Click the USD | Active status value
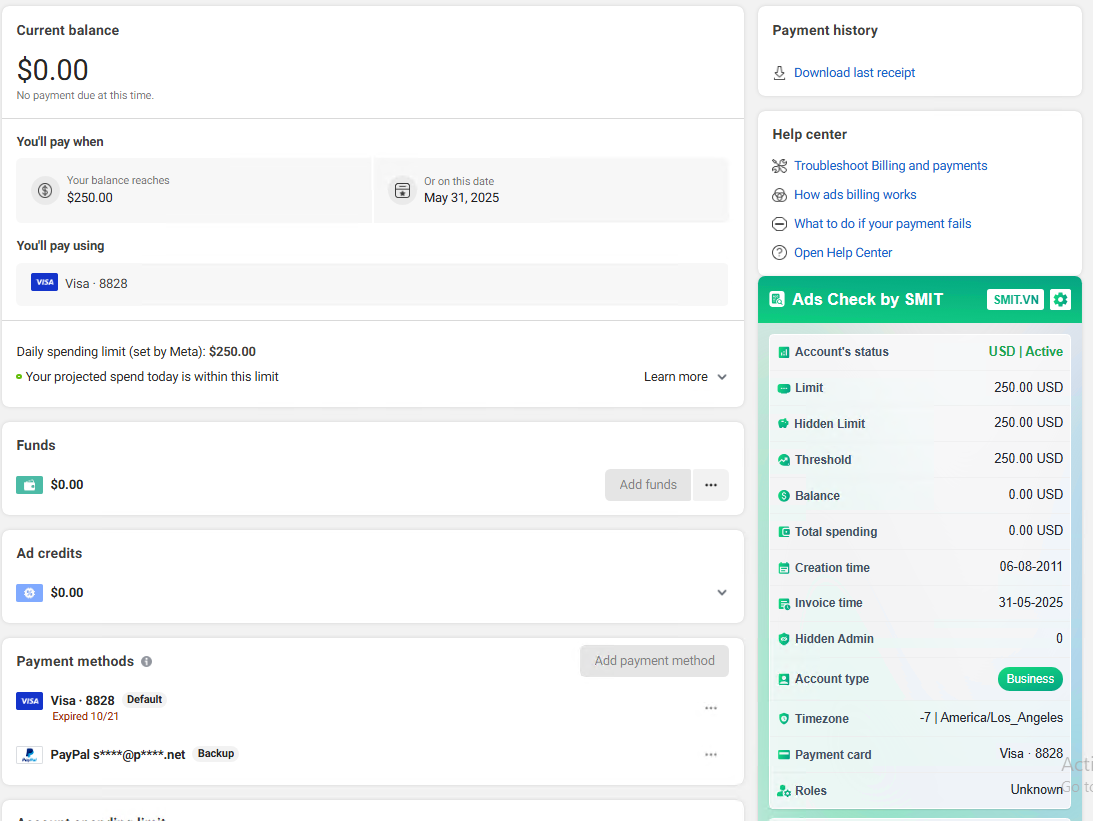This screenshot has height=821, width=1093. (x=1025, y=352)
